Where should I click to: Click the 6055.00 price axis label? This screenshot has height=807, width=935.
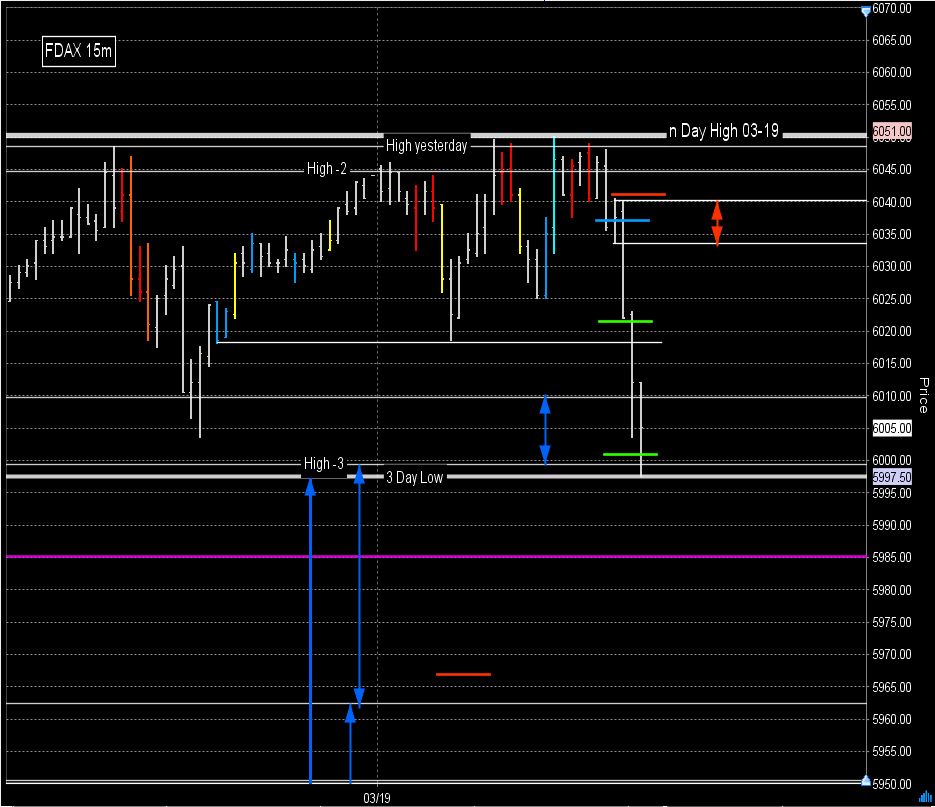tap(892, 106)
